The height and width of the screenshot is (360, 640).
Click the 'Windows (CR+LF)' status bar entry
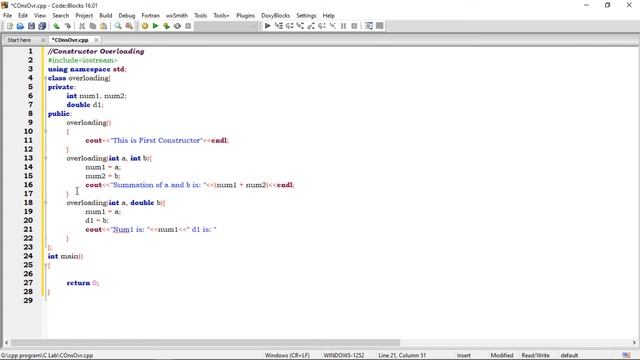click(287, 356)
